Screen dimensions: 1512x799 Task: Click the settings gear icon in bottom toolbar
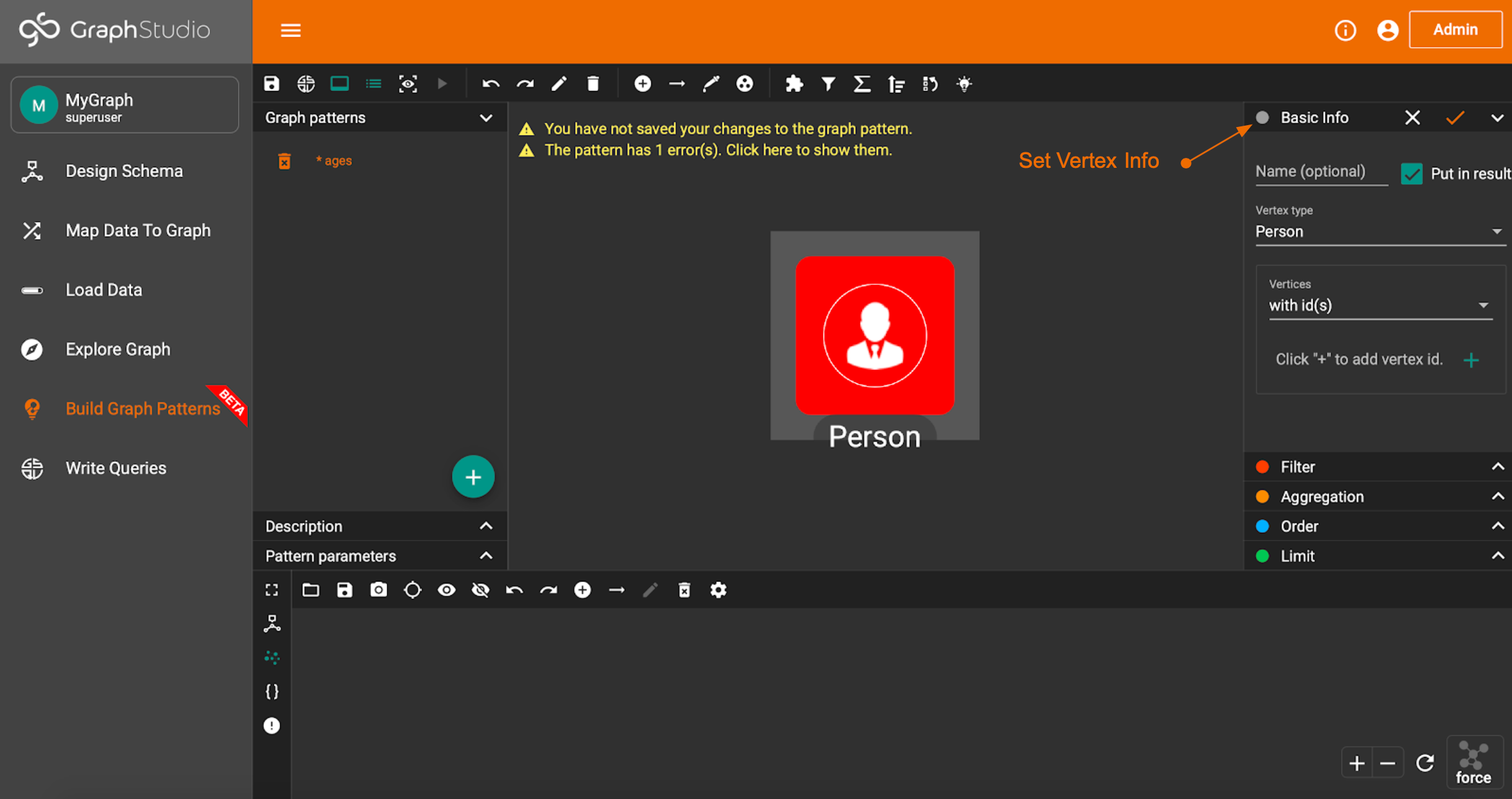[x=718, y=590]
